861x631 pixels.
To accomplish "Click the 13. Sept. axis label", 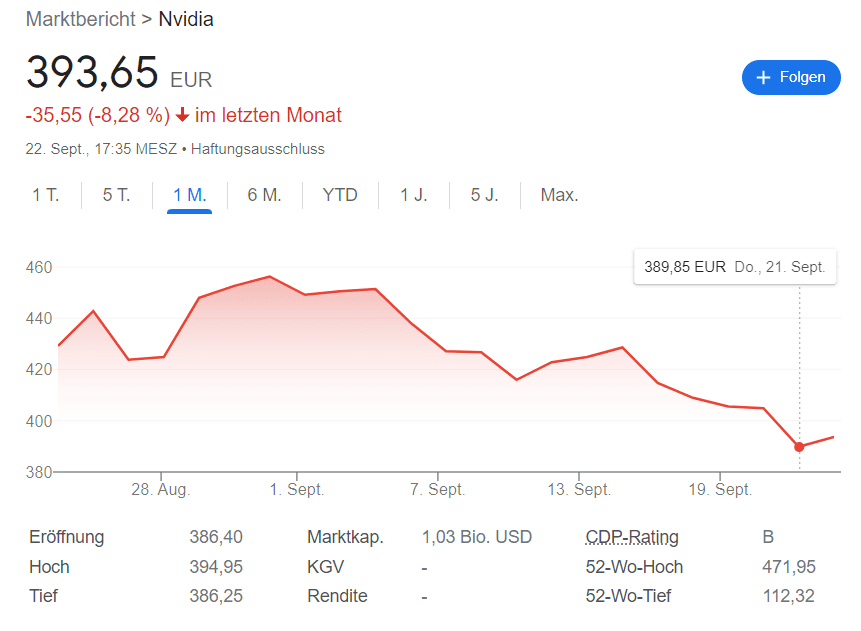I will click(579, 489).
